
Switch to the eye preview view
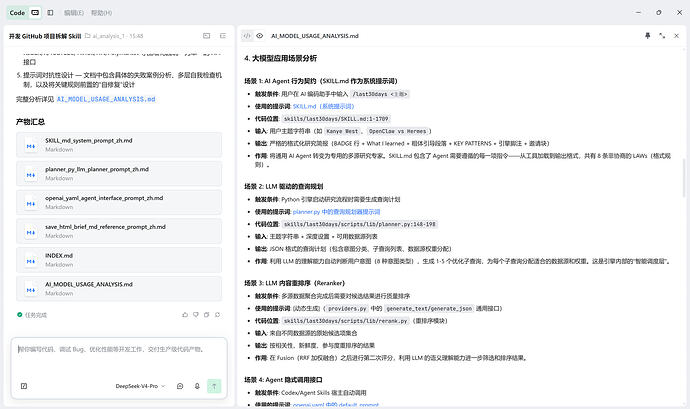[260, 36]
